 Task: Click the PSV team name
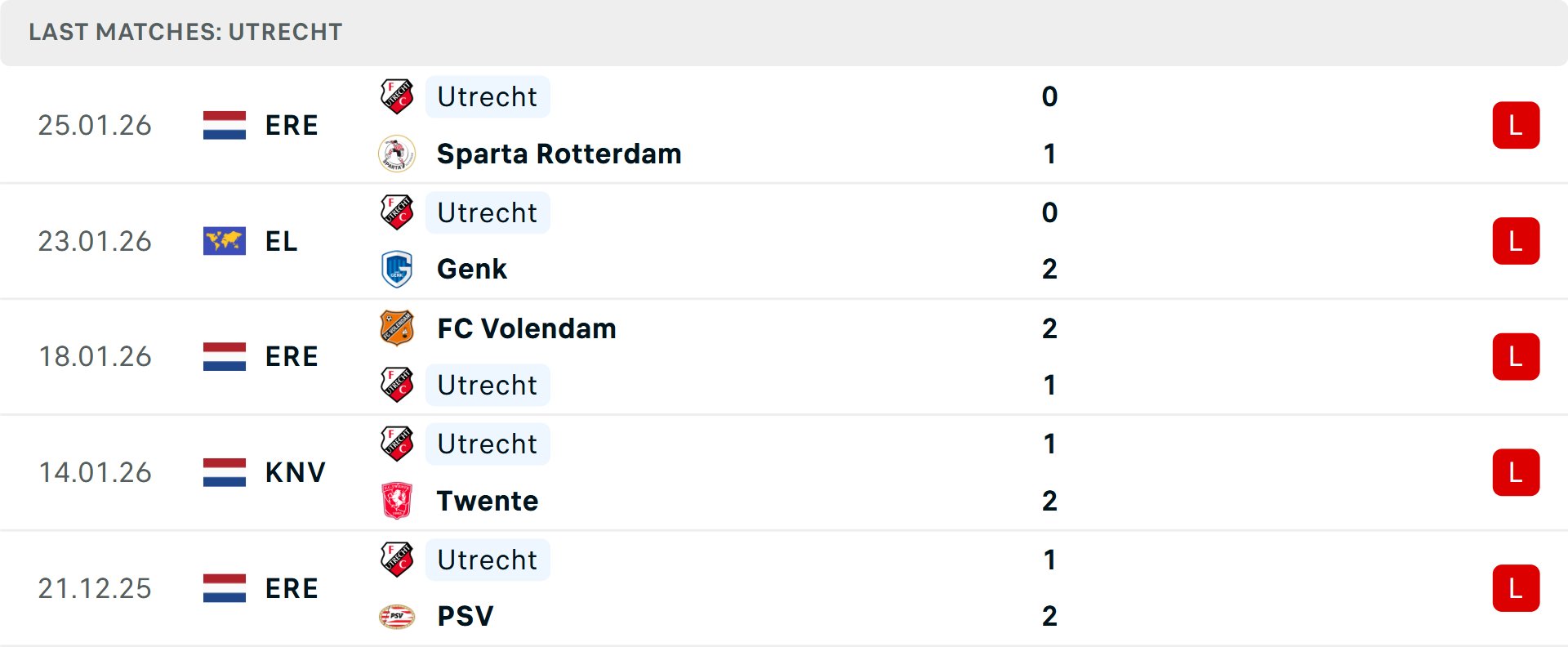(x=463, y=616)
